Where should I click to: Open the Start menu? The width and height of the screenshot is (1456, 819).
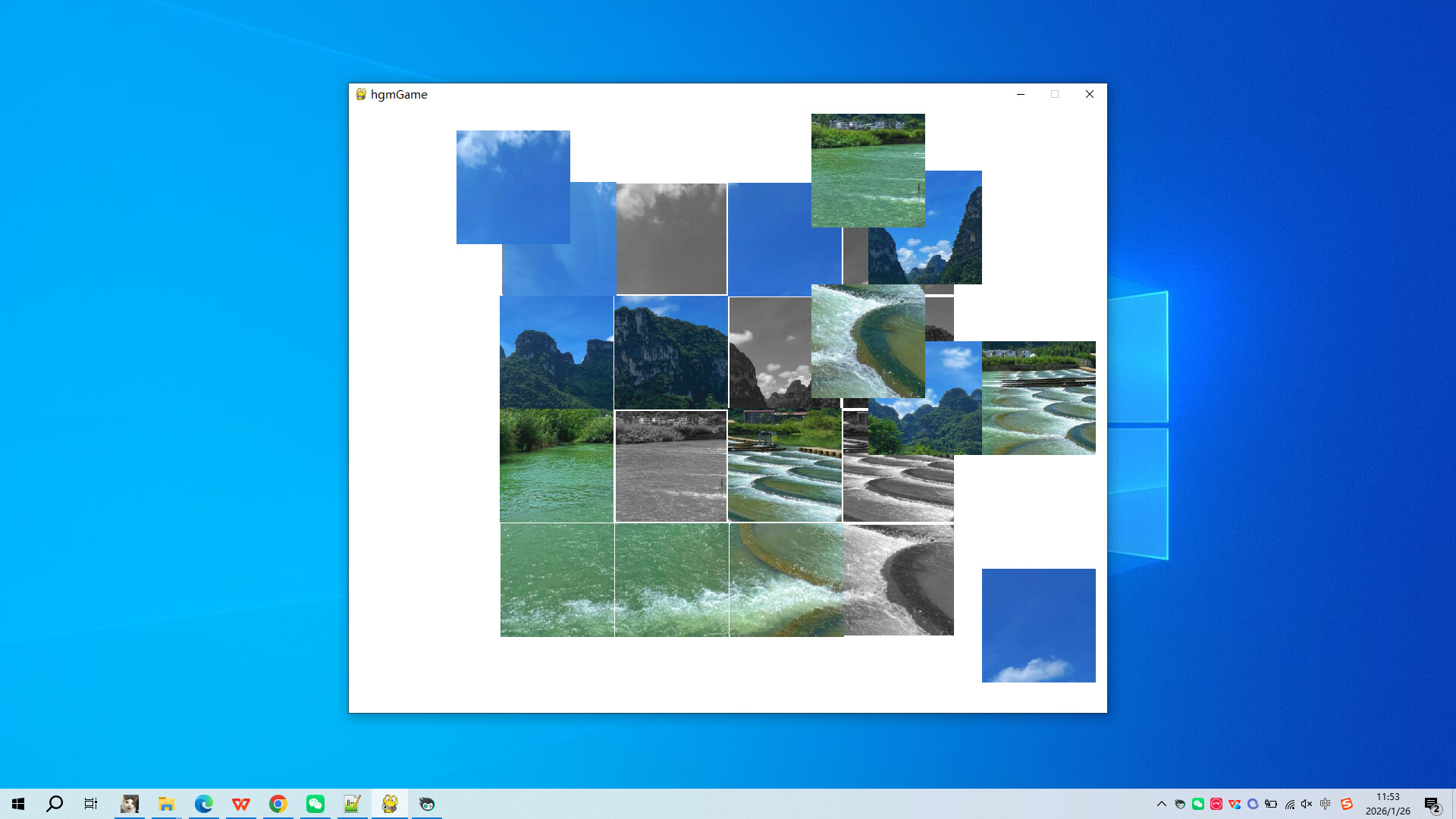[x=17, y=803]
